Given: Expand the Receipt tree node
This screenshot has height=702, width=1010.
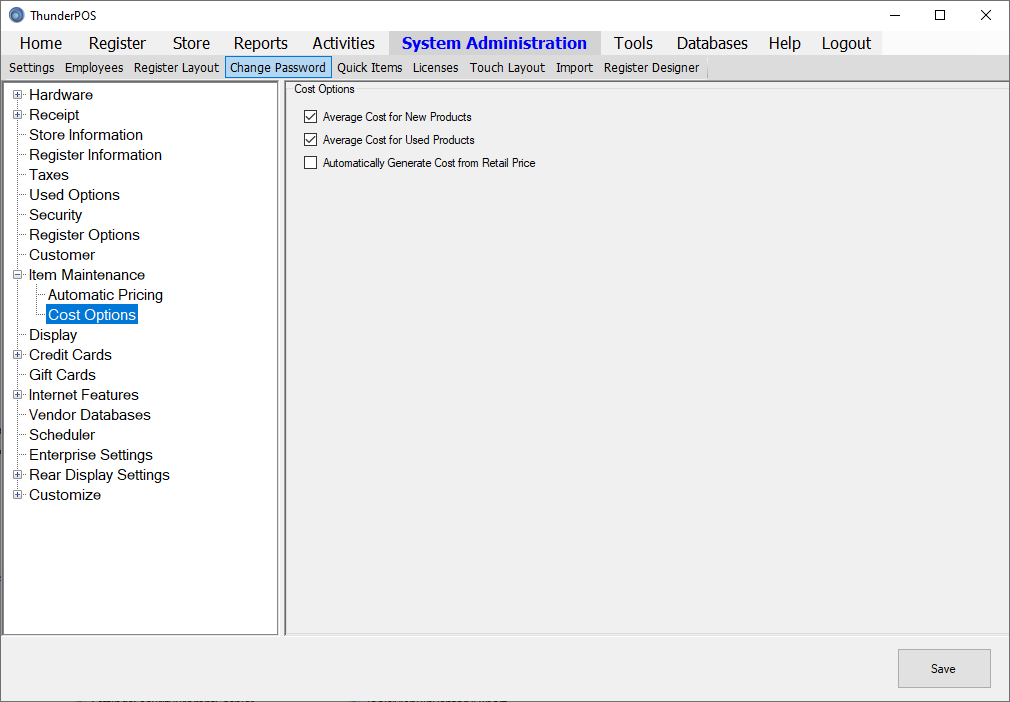Looking at the screenshot, I should tap(17, 115).
